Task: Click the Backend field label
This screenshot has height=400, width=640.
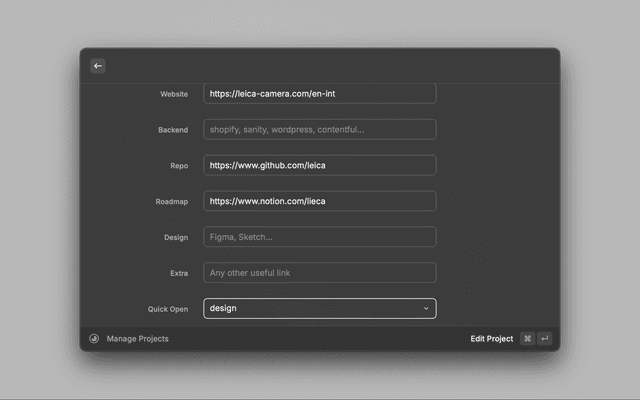Action: pyautogui.click(x=172, y=130)
